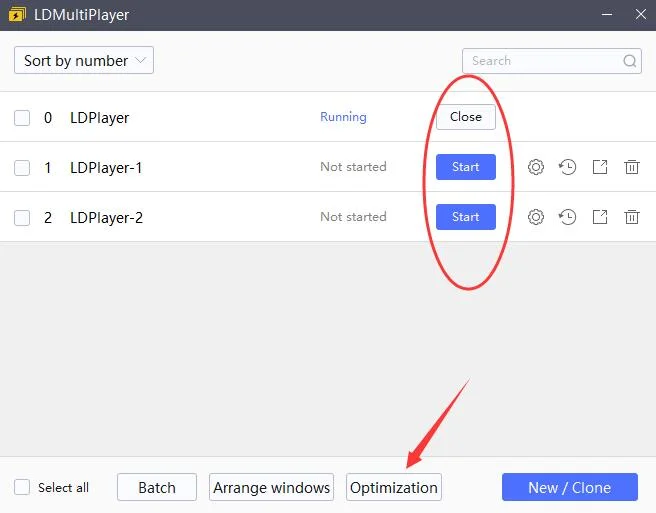Image resolution: width=656 pixels, height=513 pixels.
Task: Tick the checkbox for LDPlayer row 0
Action: coord(22,118)
